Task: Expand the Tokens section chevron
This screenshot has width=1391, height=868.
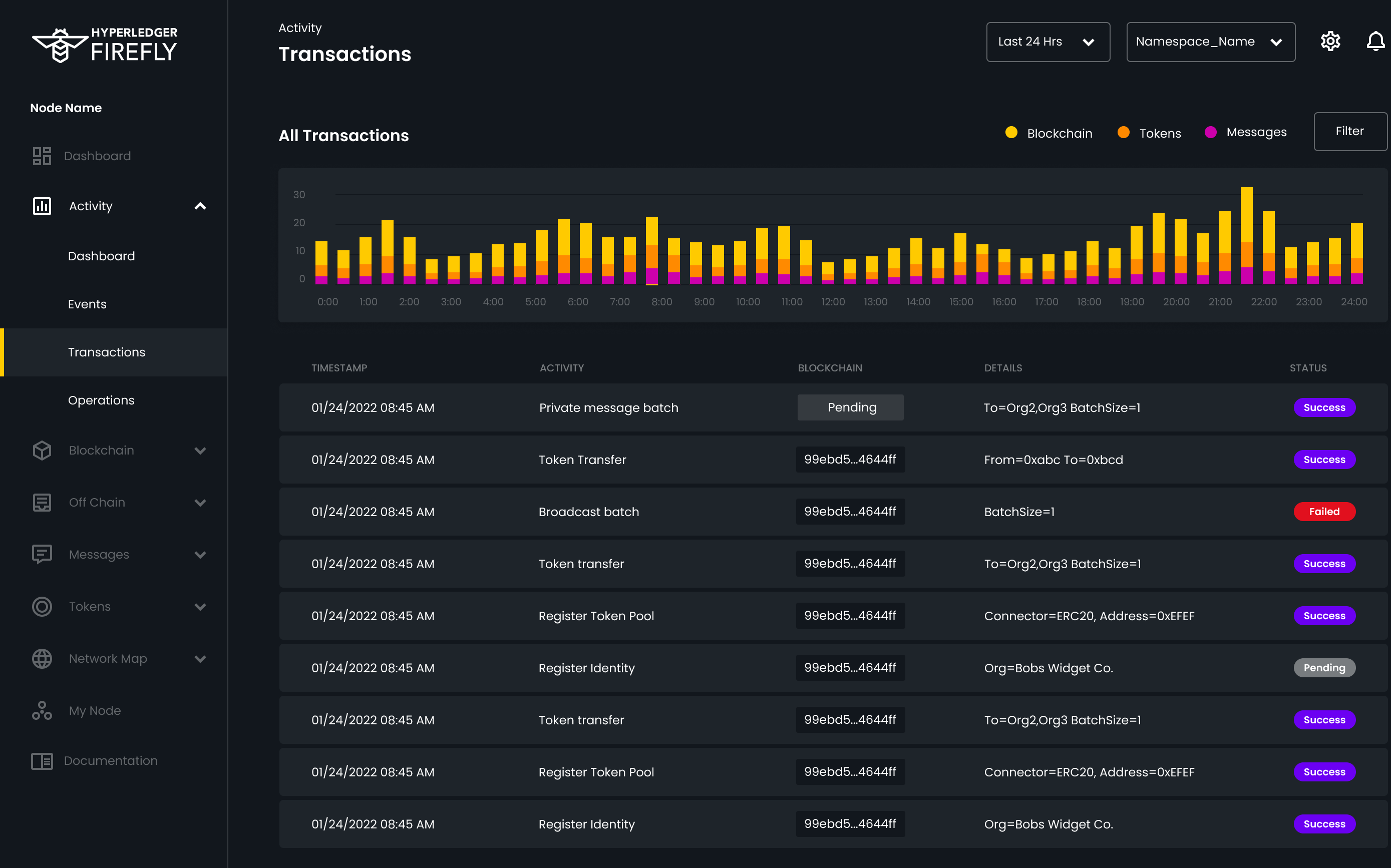Action: coord(200,607)
